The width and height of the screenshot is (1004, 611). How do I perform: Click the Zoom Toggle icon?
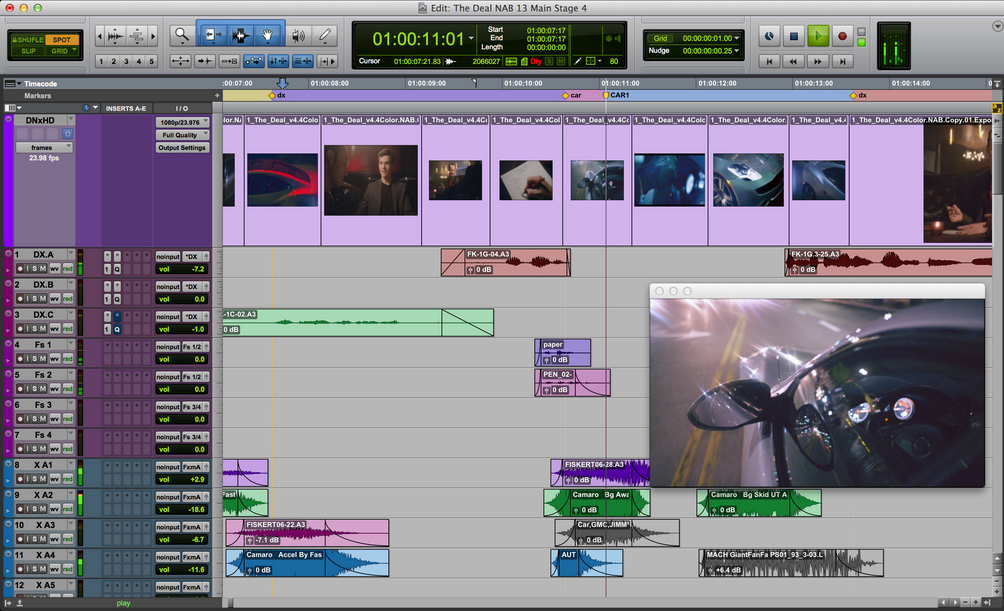point(181,61)
